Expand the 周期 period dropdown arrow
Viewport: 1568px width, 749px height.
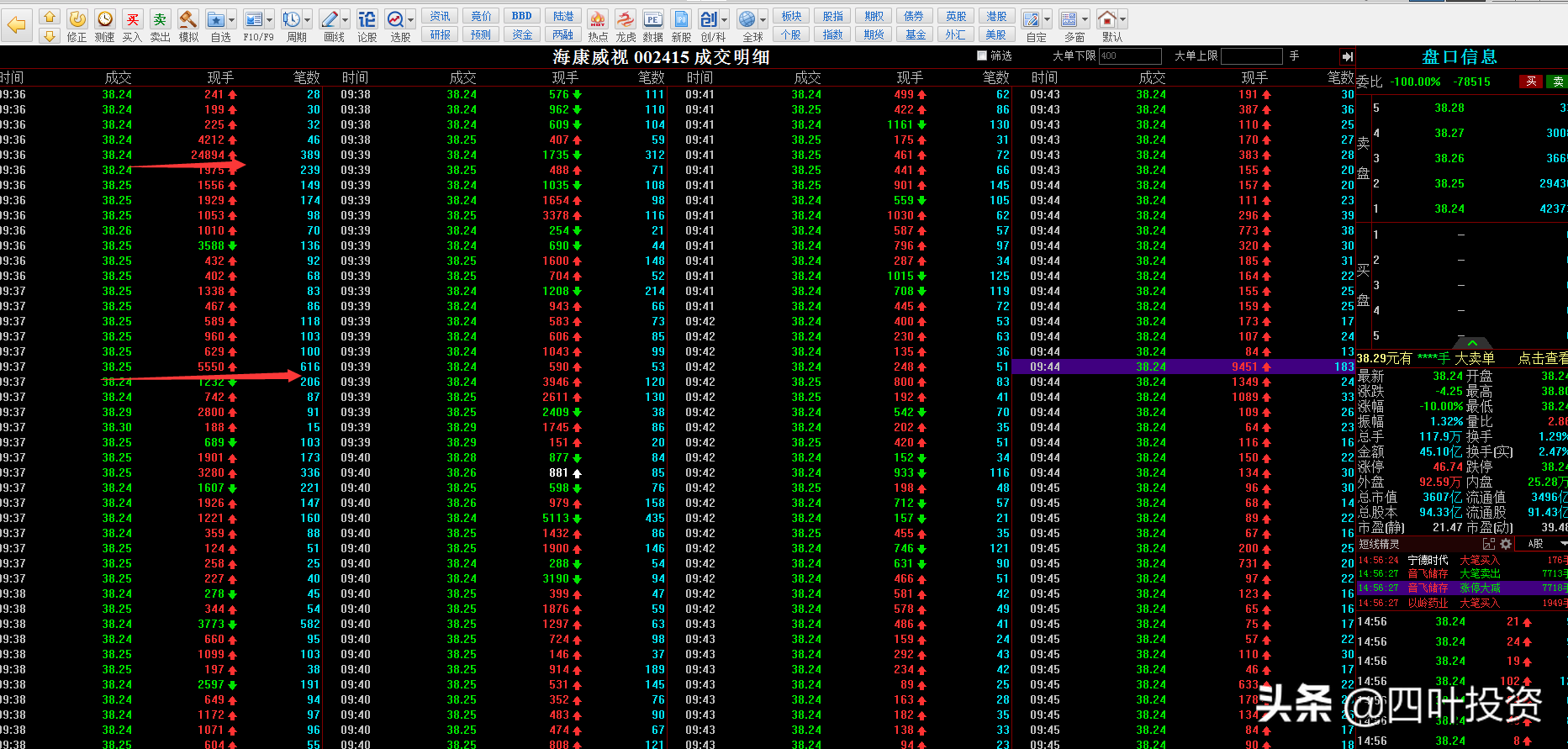308,19
